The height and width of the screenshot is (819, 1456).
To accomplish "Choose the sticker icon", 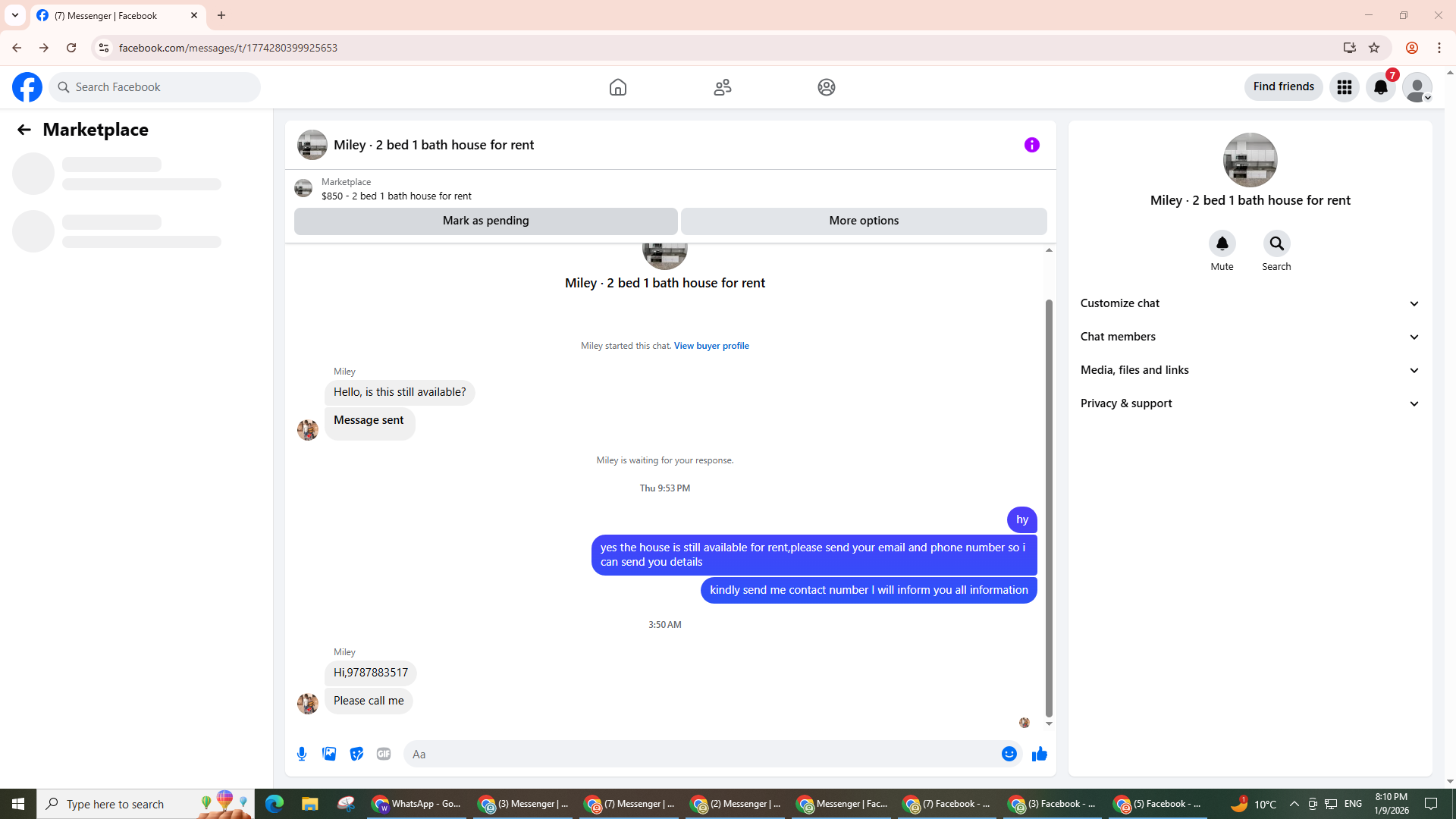I will (356, 754).
